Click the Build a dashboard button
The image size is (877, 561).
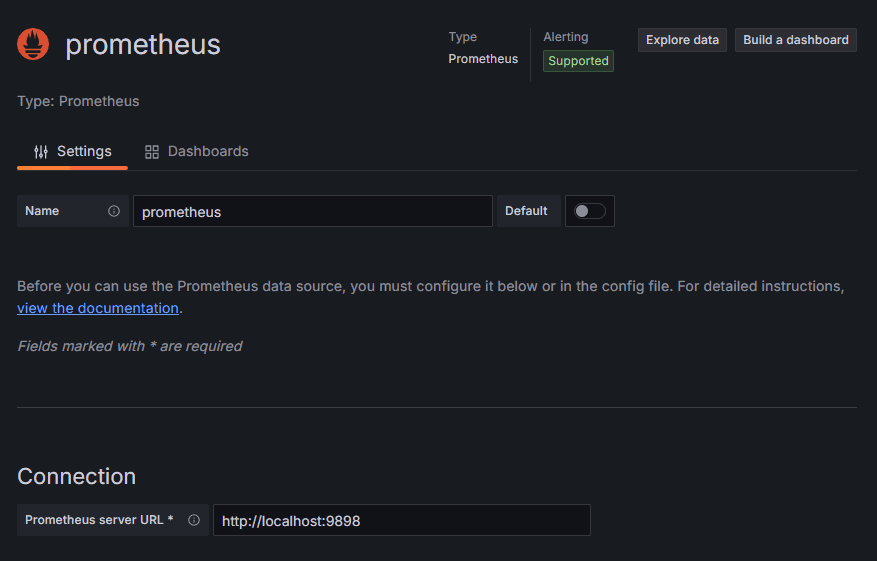tap(796, 40)
